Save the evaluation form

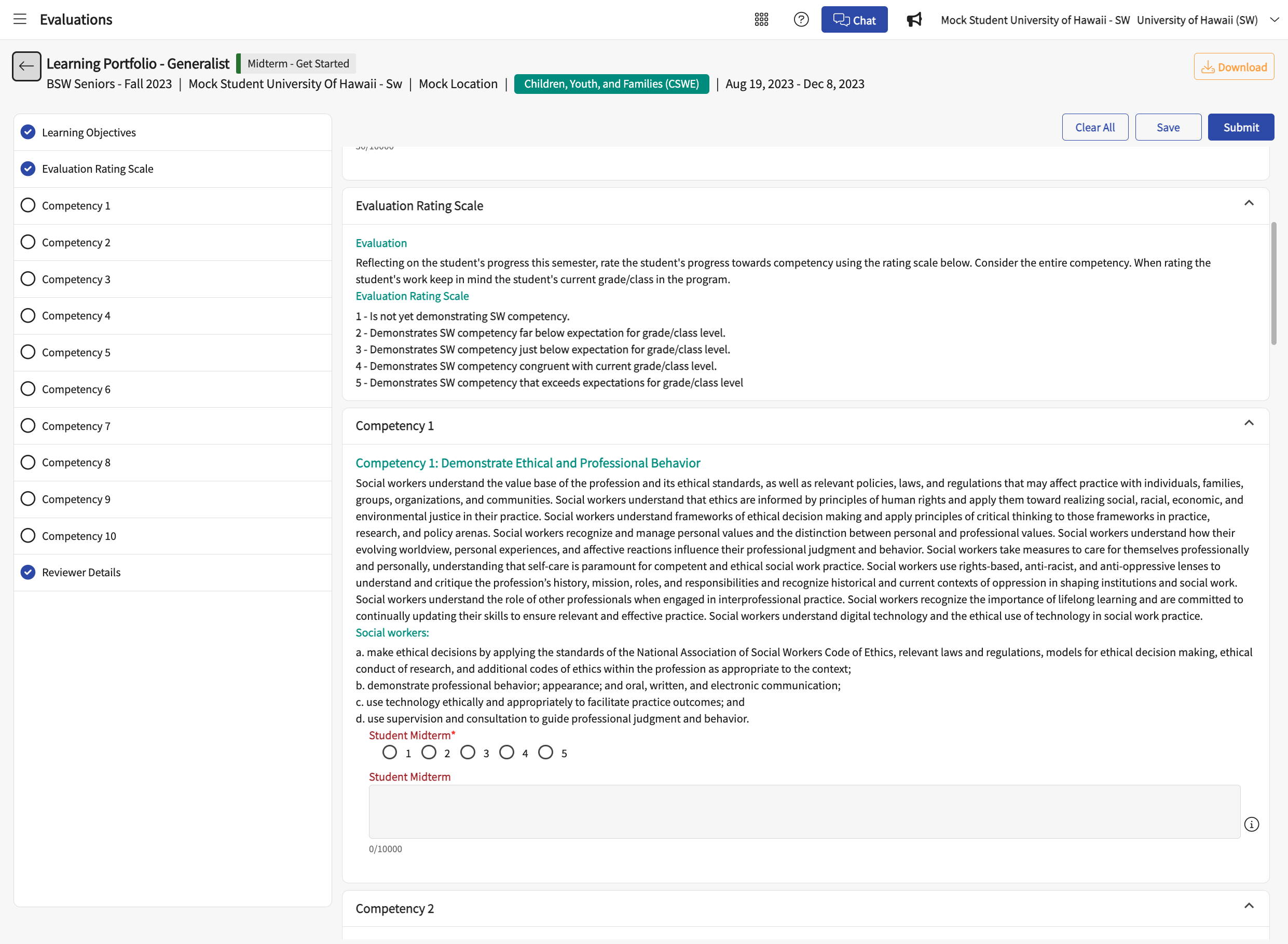click(1168, 127)
